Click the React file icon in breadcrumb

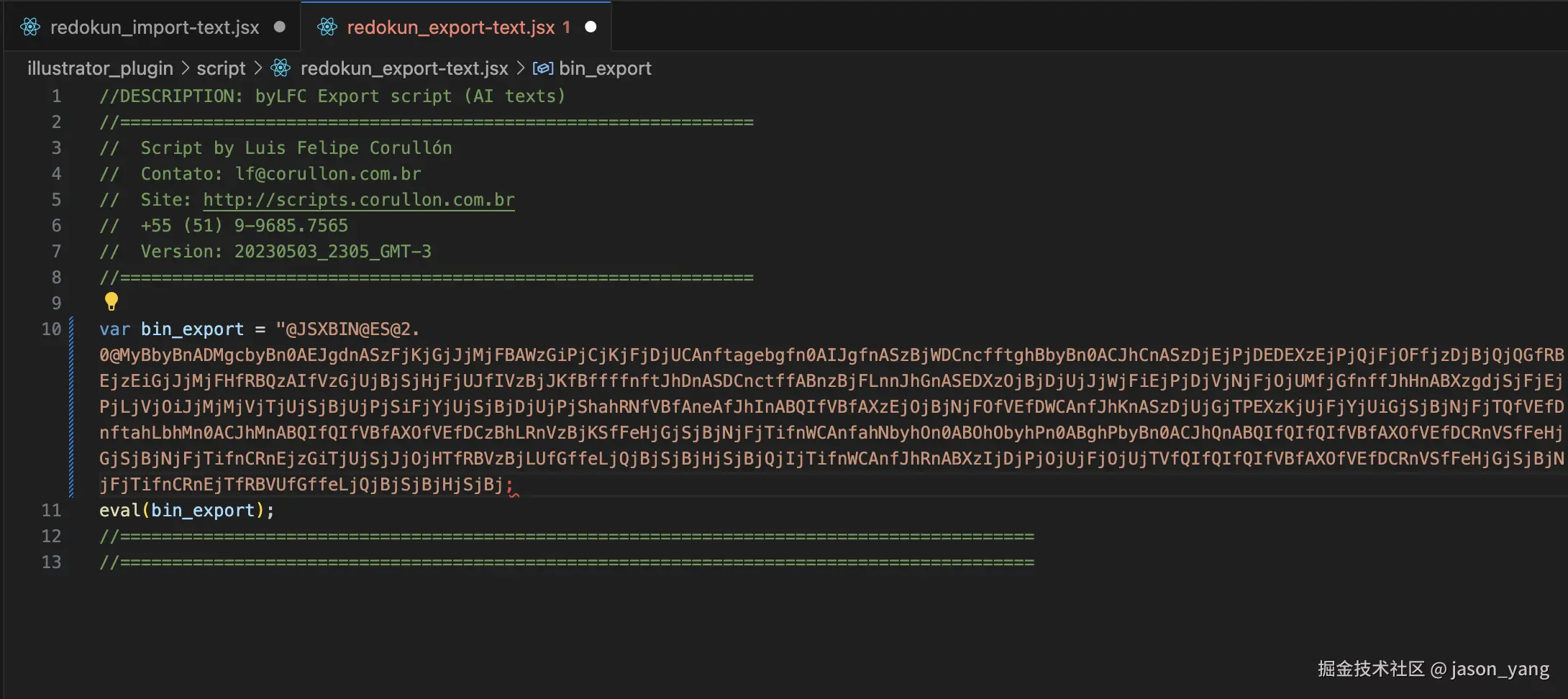(x=281, y=68)
